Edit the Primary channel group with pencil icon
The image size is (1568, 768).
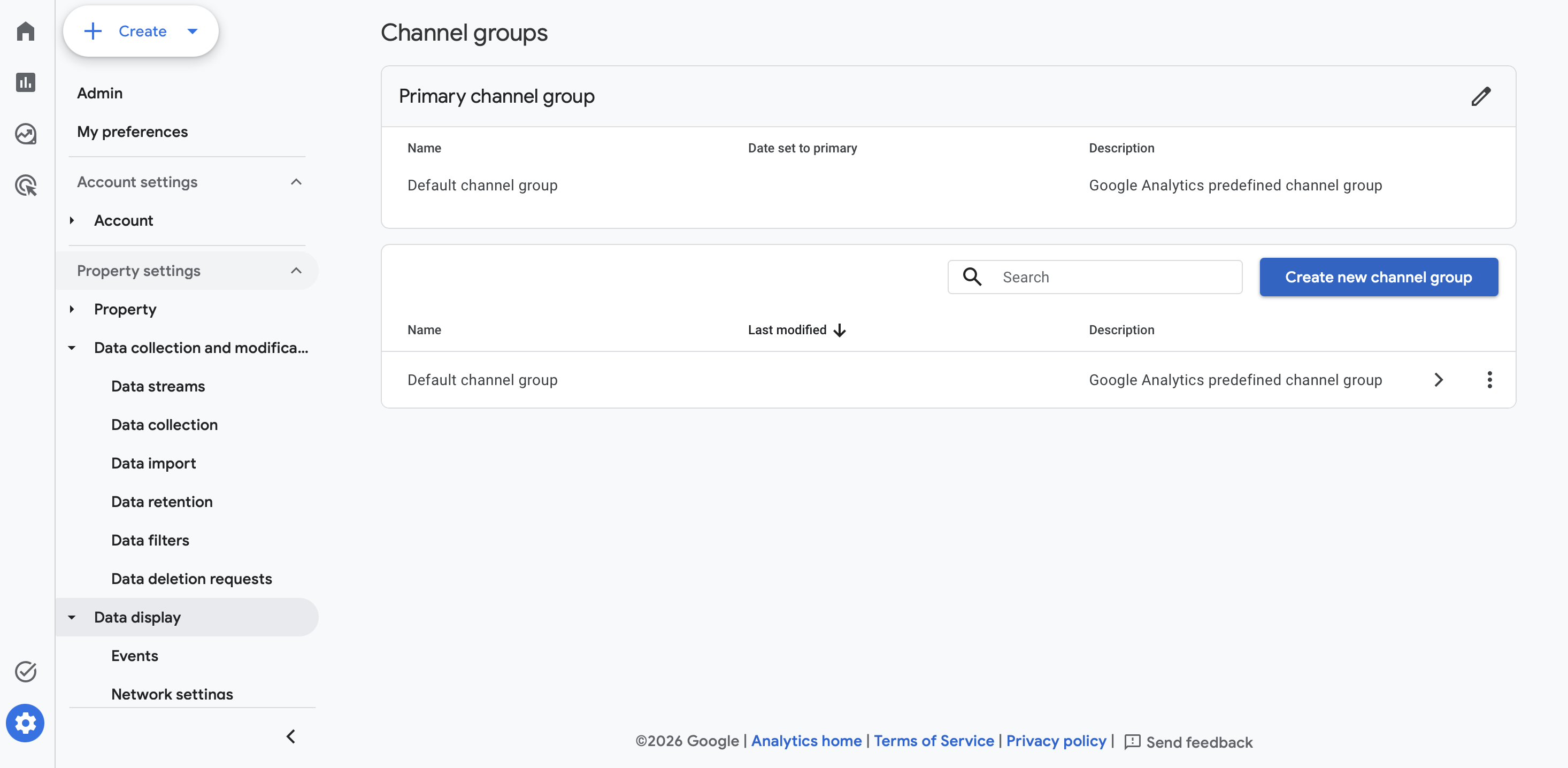[1481, 96]
